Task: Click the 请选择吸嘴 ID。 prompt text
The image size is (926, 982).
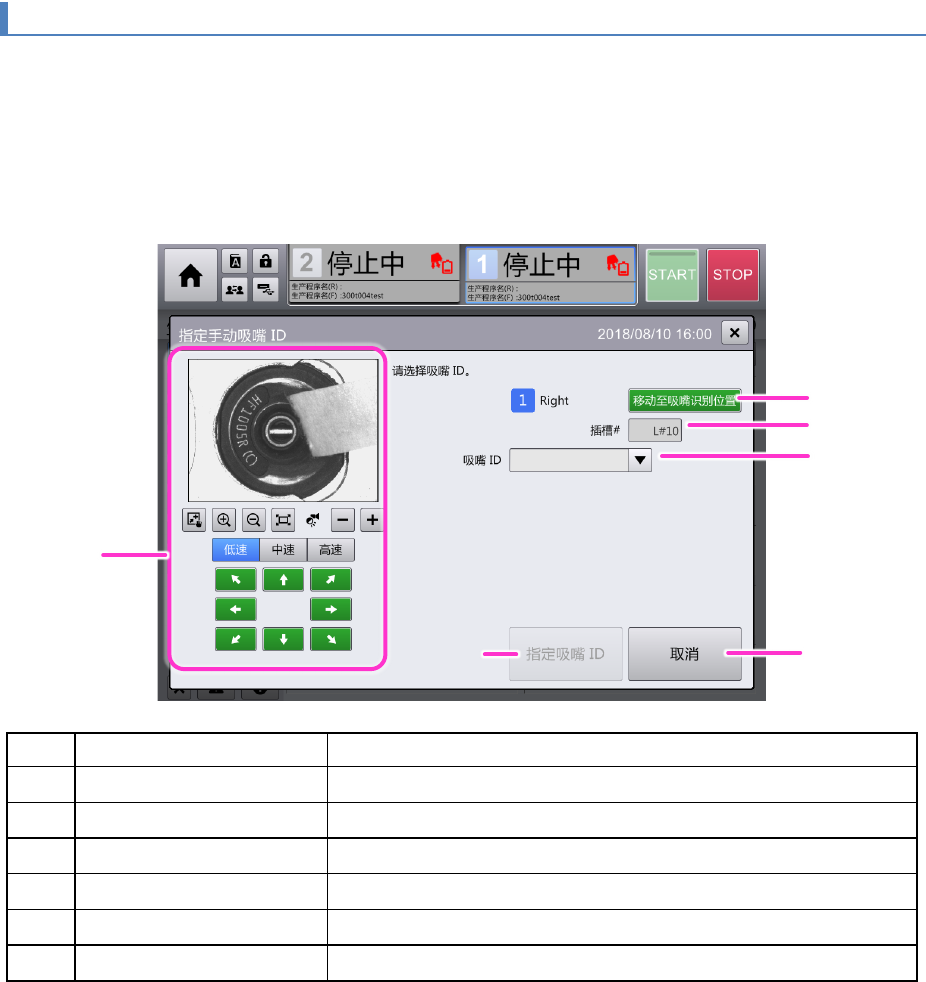Action: 431,371
